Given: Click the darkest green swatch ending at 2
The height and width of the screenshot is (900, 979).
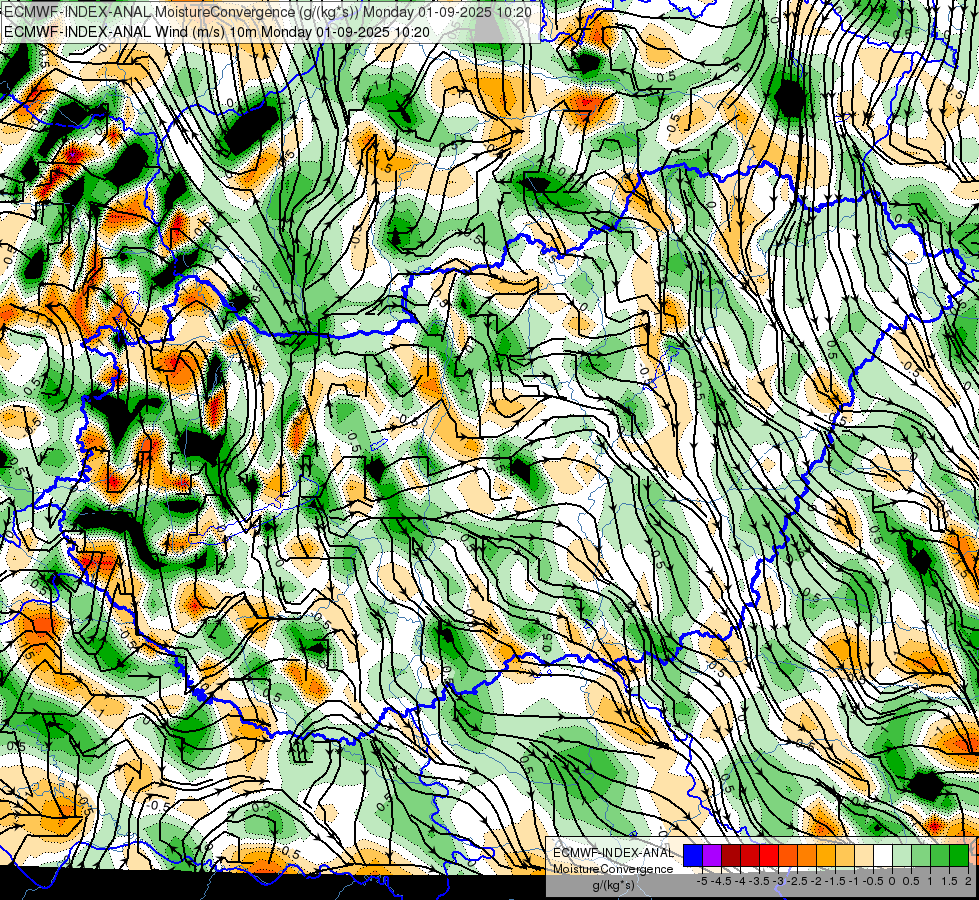Looking at the screenshot, I should point(959,855).
